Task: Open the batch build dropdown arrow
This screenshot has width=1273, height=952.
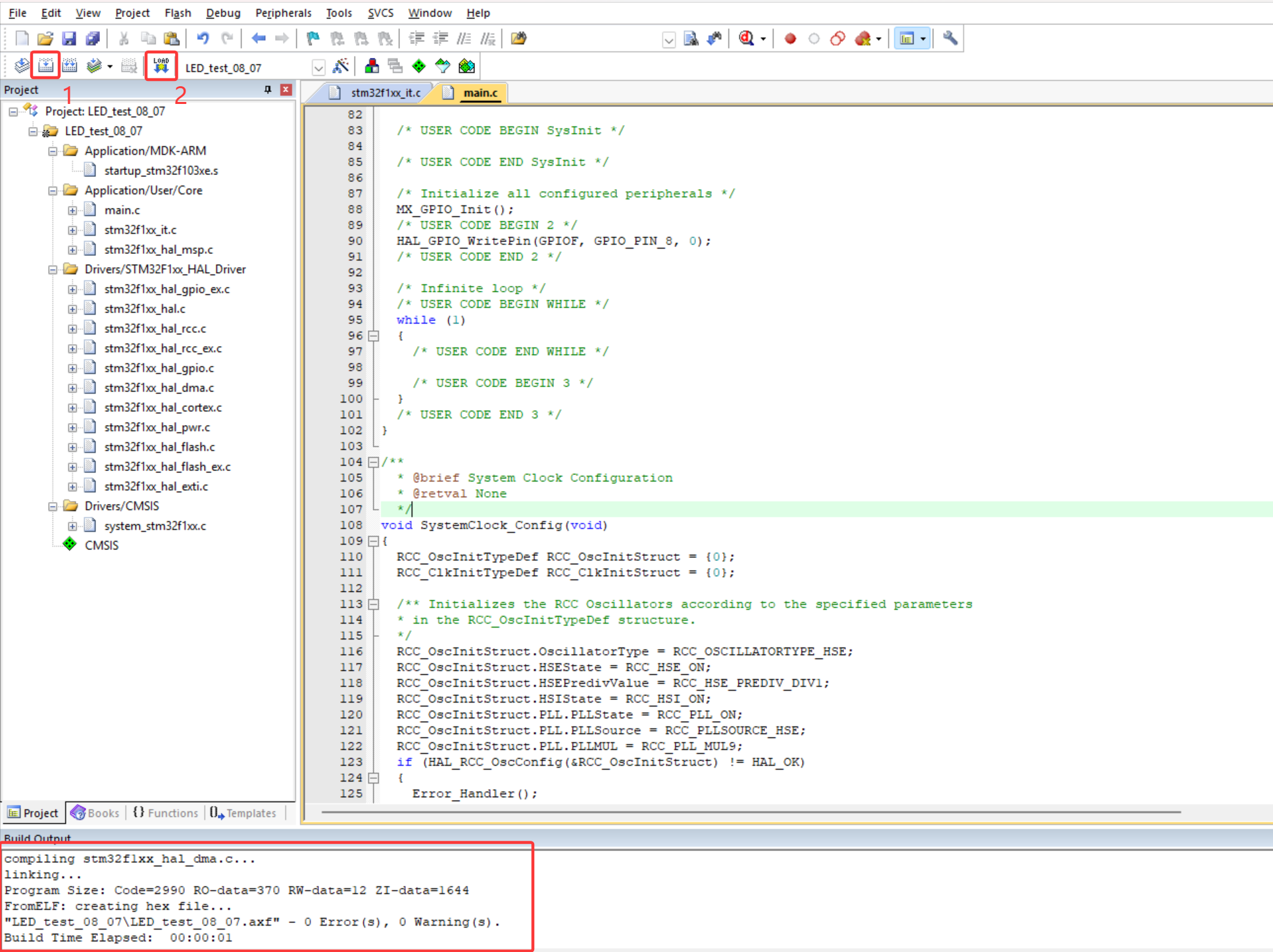Action: tap(110, 66)
